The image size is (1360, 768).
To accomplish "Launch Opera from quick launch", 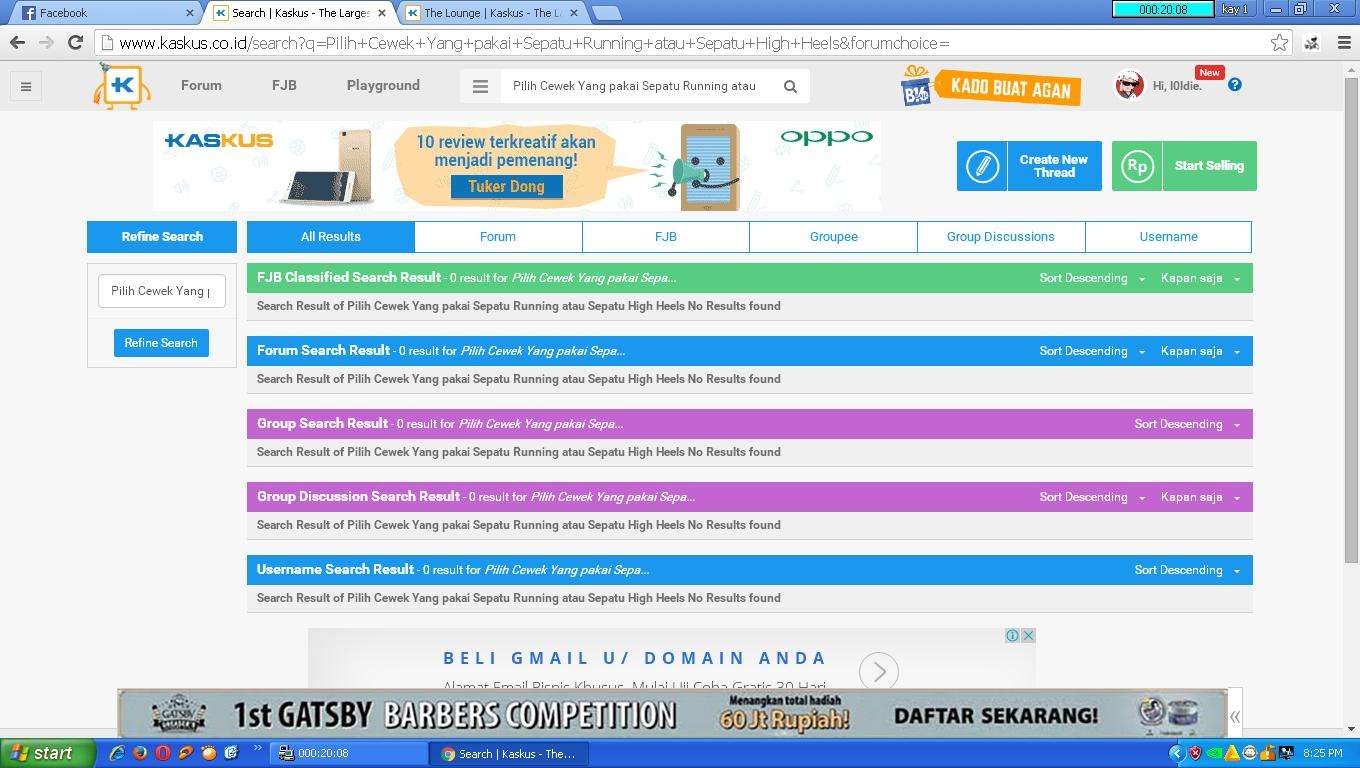I will coord(163,753).
